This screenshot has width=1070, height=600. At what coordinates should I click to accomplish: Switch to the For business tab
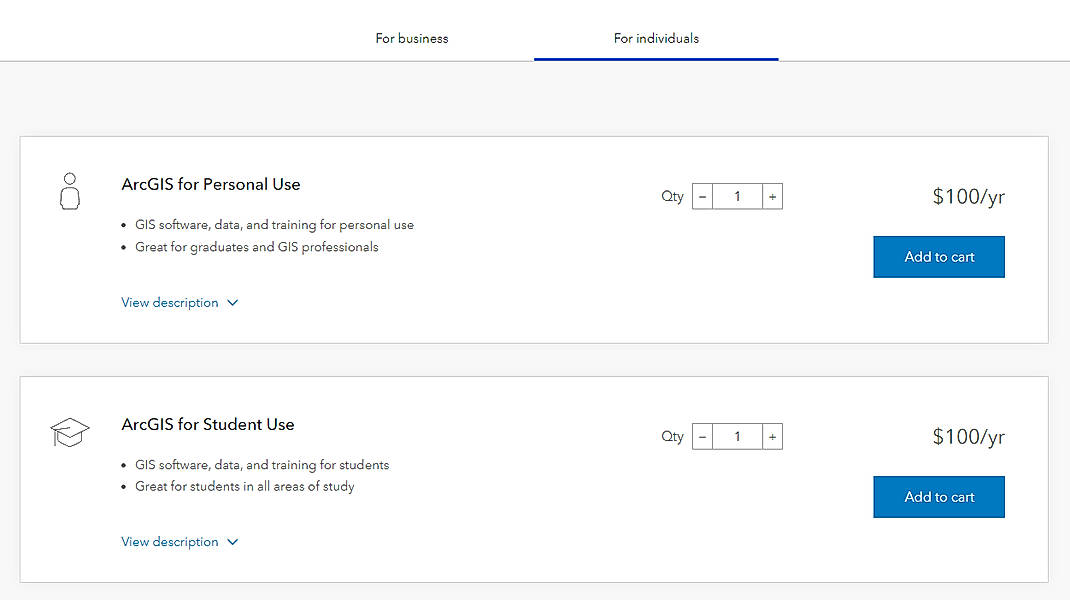click(x=411, y=38)
